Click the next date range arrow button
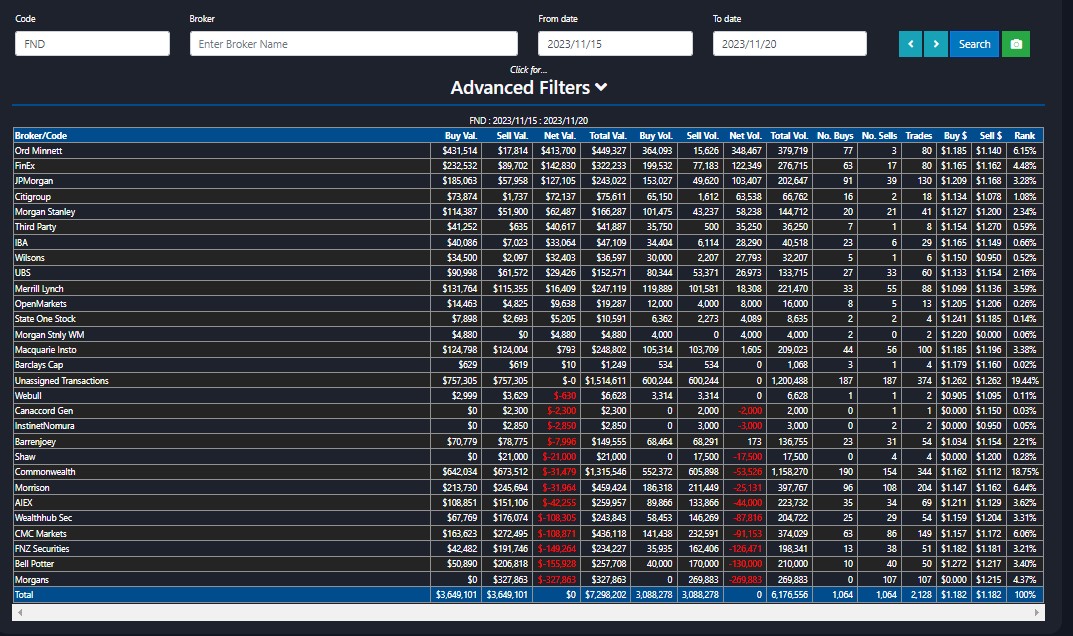The image size is (1073, 636). (935, 44)
